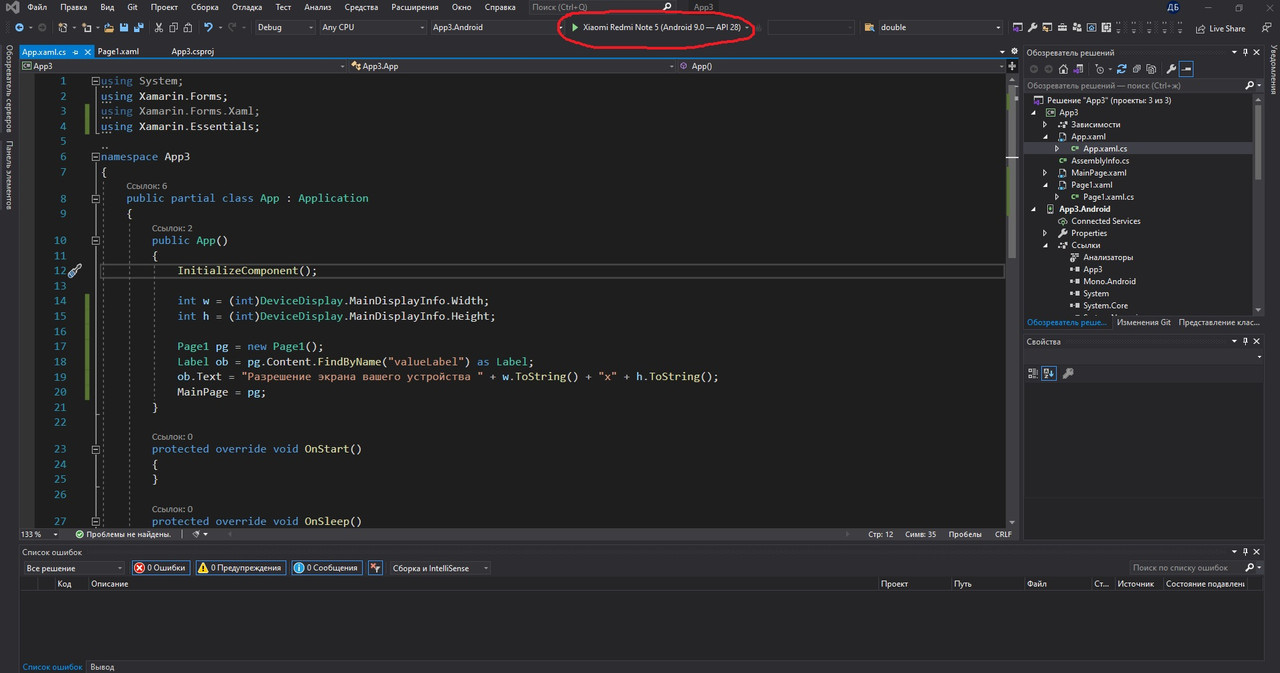
Task: Open the Отладка menu
Action: coord(247,7)
